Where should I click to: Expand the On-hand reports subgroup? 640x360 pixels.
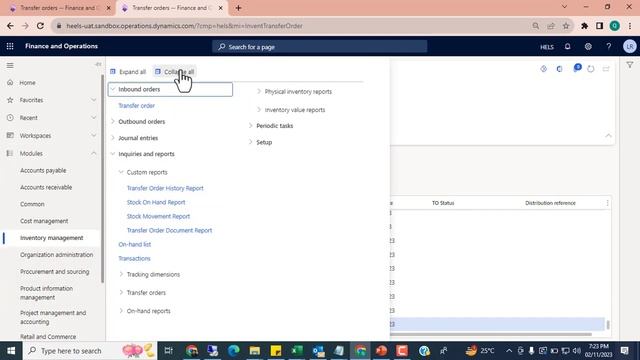[121, 311]
